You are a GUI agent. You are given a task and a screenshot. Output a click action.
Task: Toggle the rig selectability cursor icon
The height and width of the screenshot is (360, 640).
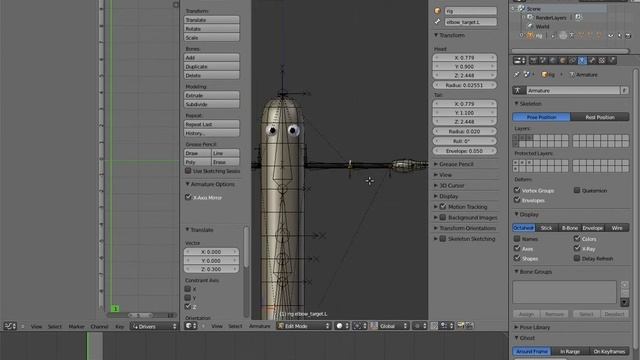click(620, 36)
